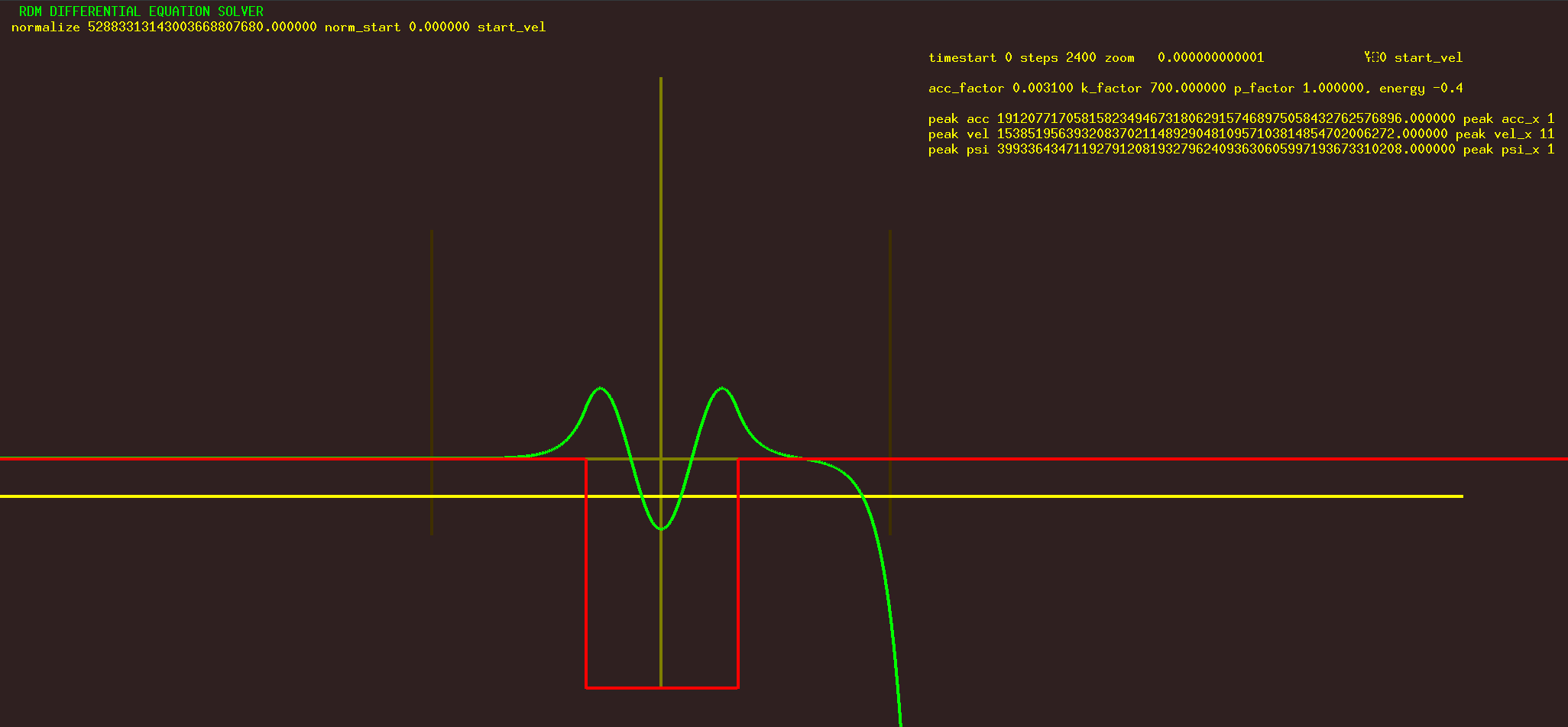The width and height of the screenshot is (1568, 727).
Task: Click the yellow horizontal energy level line
Action: (x=306, y=496)
